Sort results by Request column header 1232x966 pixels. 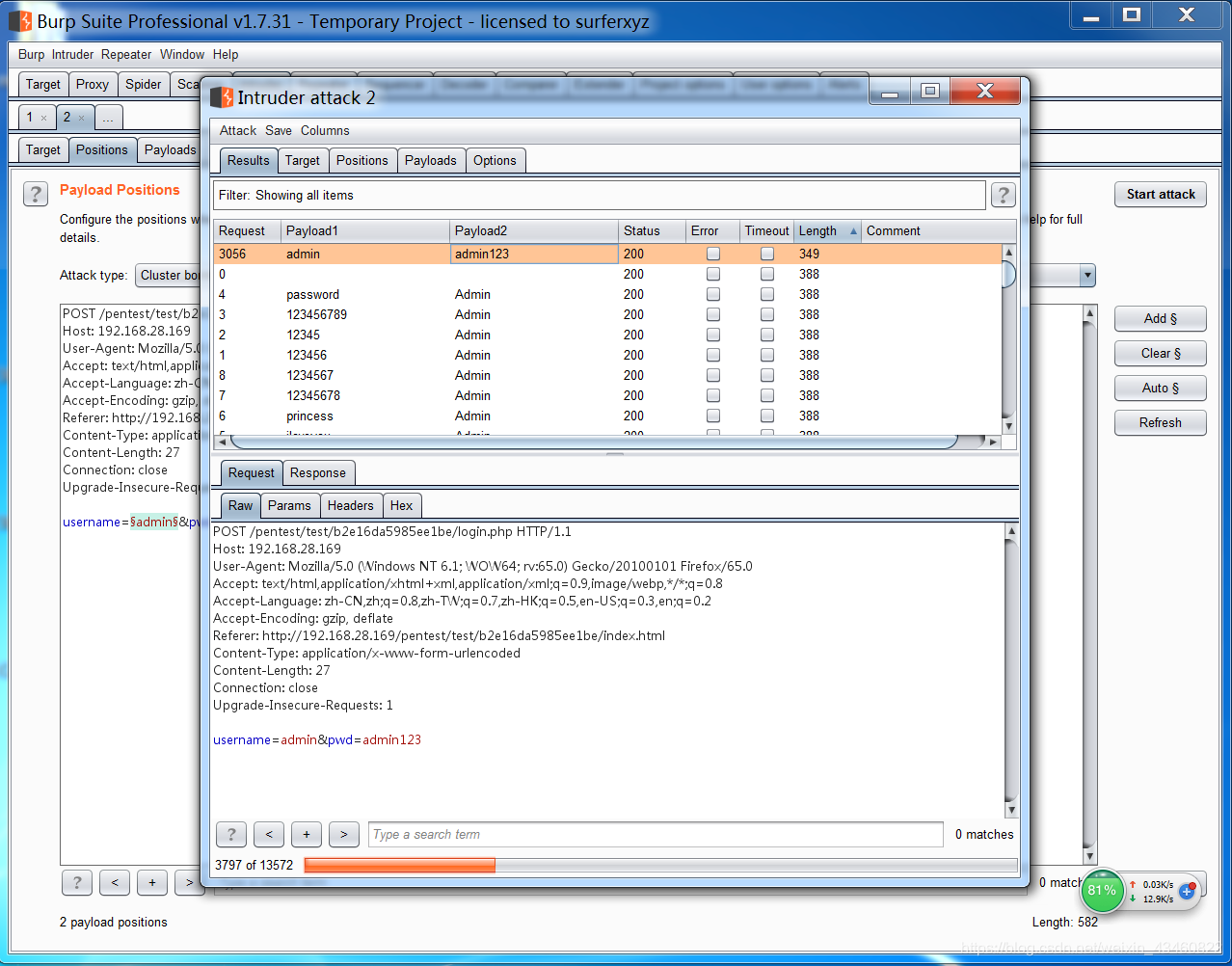248,230
